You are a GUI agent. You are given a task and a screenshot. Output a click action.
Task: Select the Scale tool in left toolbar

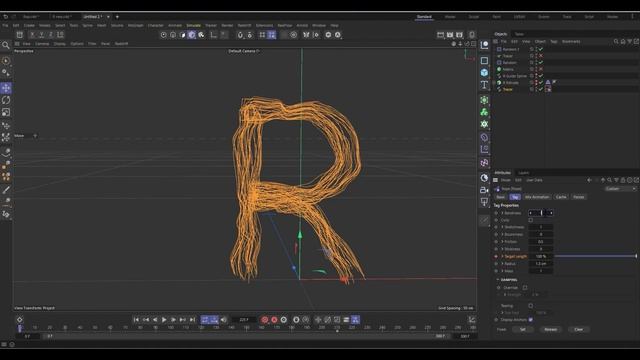pyautogui.click(x=6, y=112)
